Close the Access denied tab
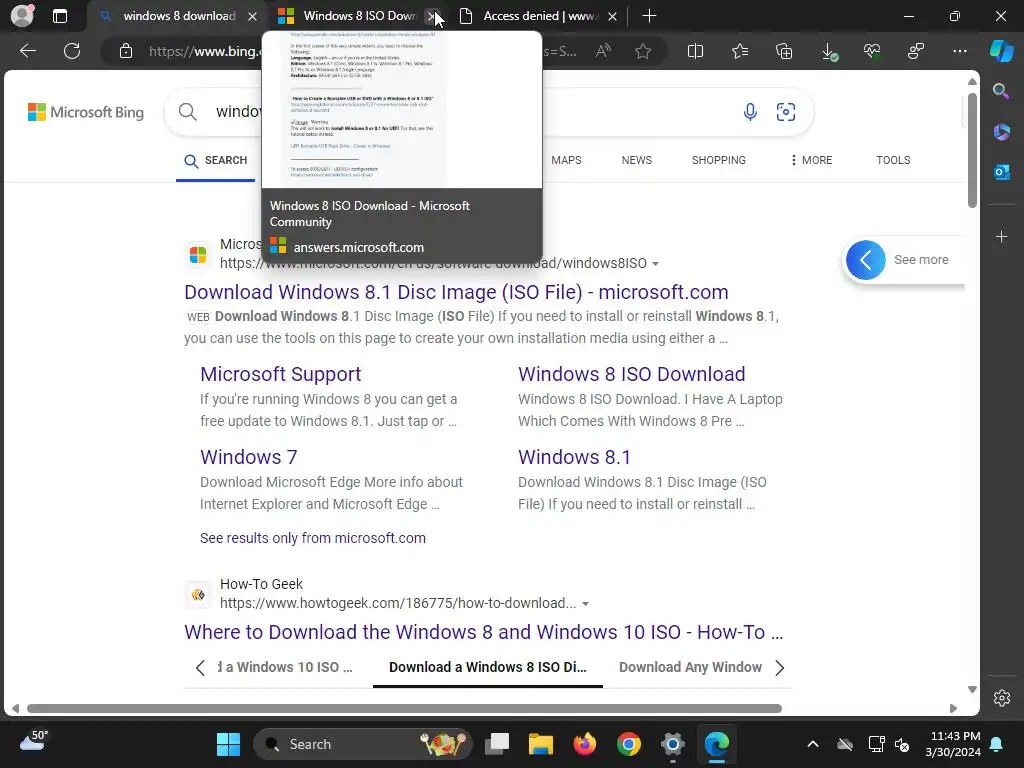The height and width of the screenshot is (768, 1024). 612,16
